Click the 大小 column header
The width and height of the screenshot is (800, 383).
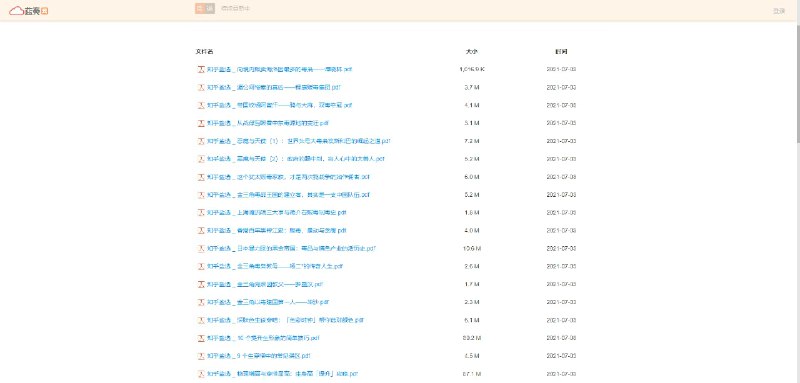click(471, 52)
